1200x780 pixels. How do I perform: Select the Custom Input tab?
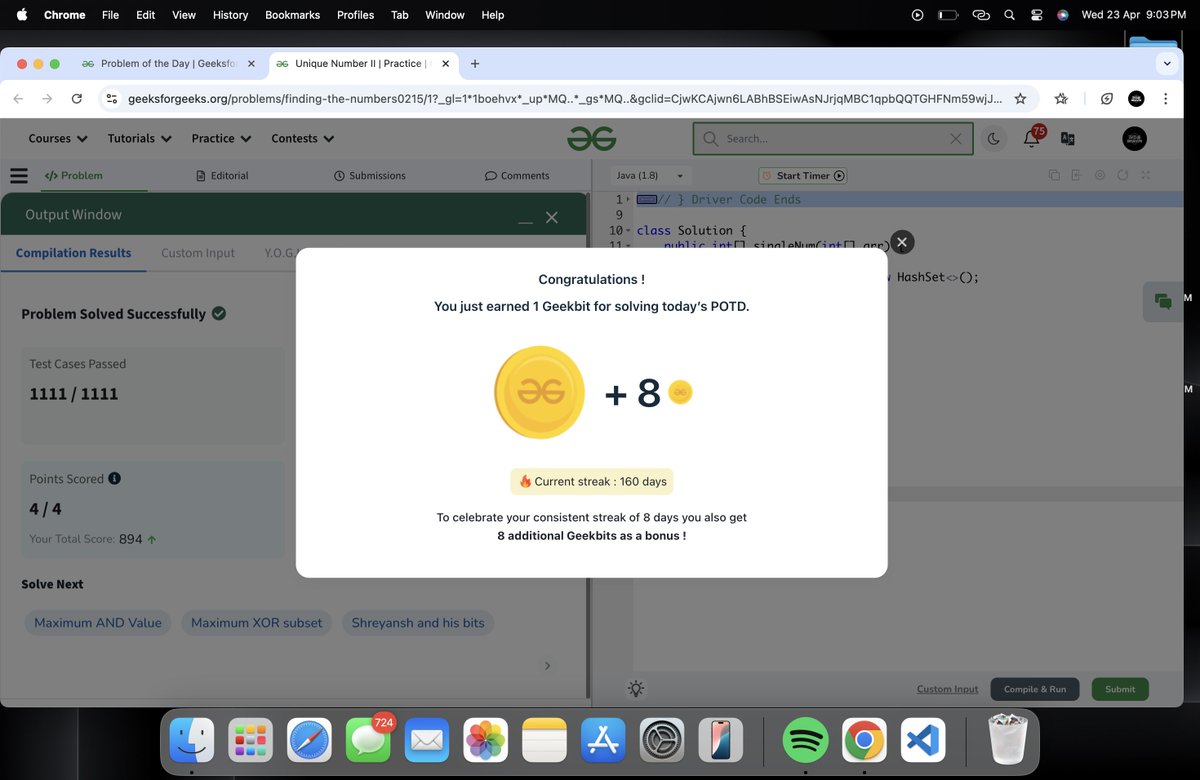tap(198, 253)
